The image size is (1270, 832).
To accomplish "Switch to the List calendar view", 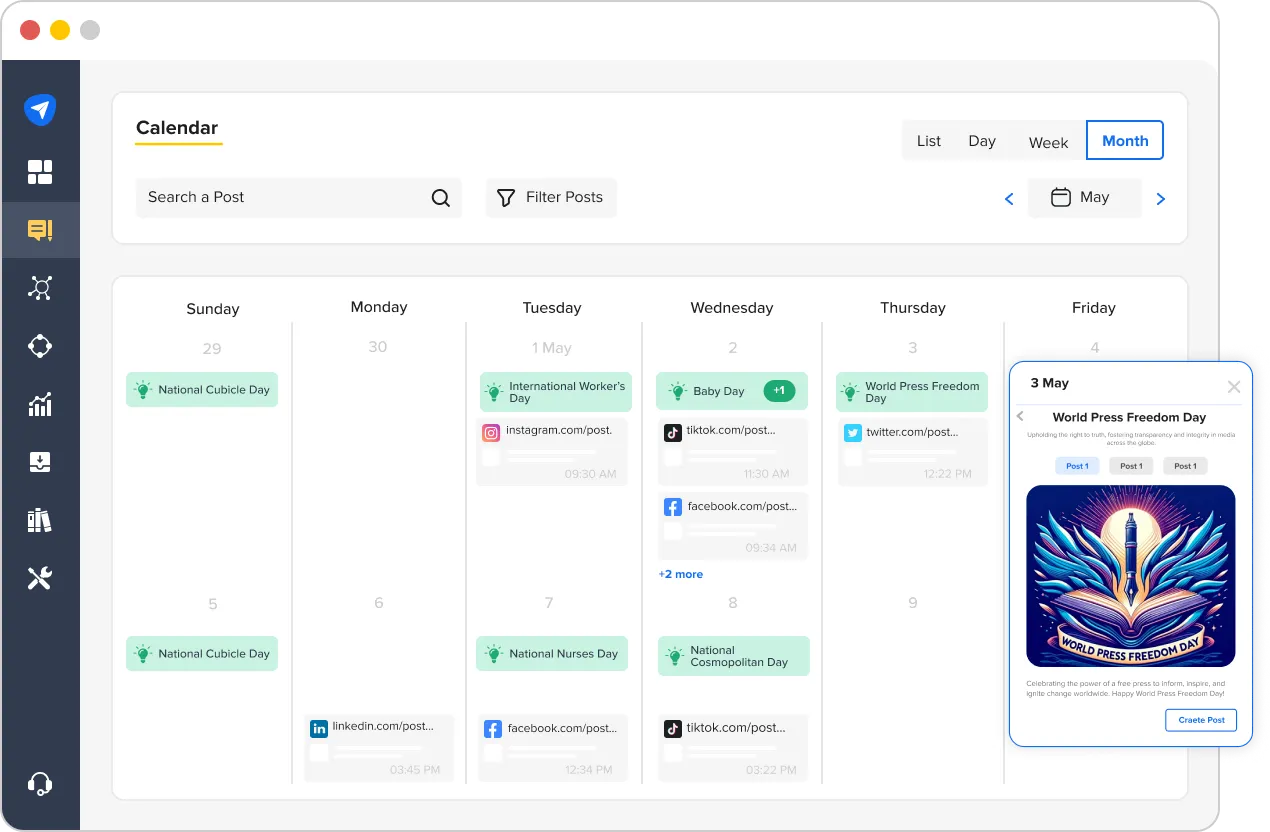I will [x=928, y=140].
